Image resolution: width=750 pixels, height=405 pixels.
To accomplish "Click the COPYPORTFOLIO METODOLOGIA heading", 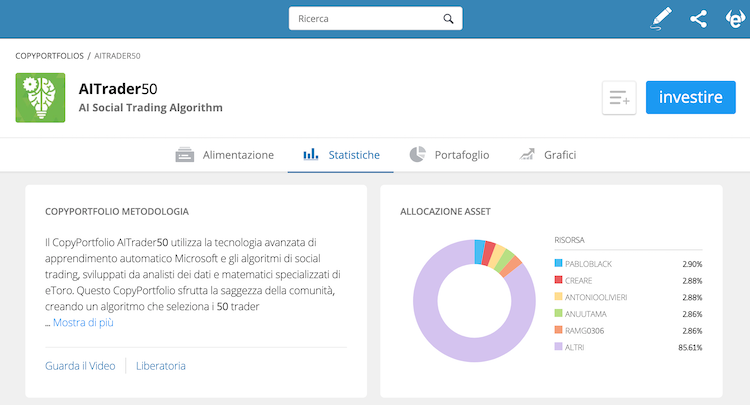I will [x=117, y=211].
